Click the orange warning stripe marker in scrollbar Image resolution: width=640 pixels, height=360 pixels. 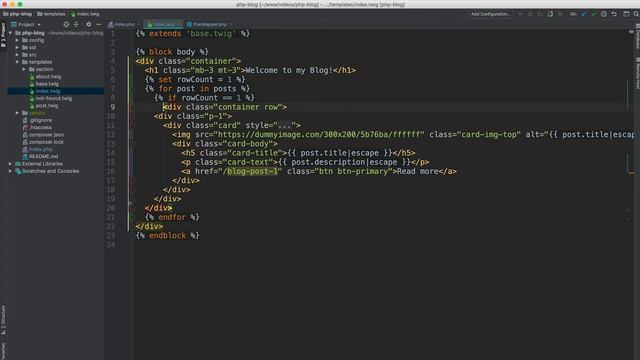click(631, 173)
